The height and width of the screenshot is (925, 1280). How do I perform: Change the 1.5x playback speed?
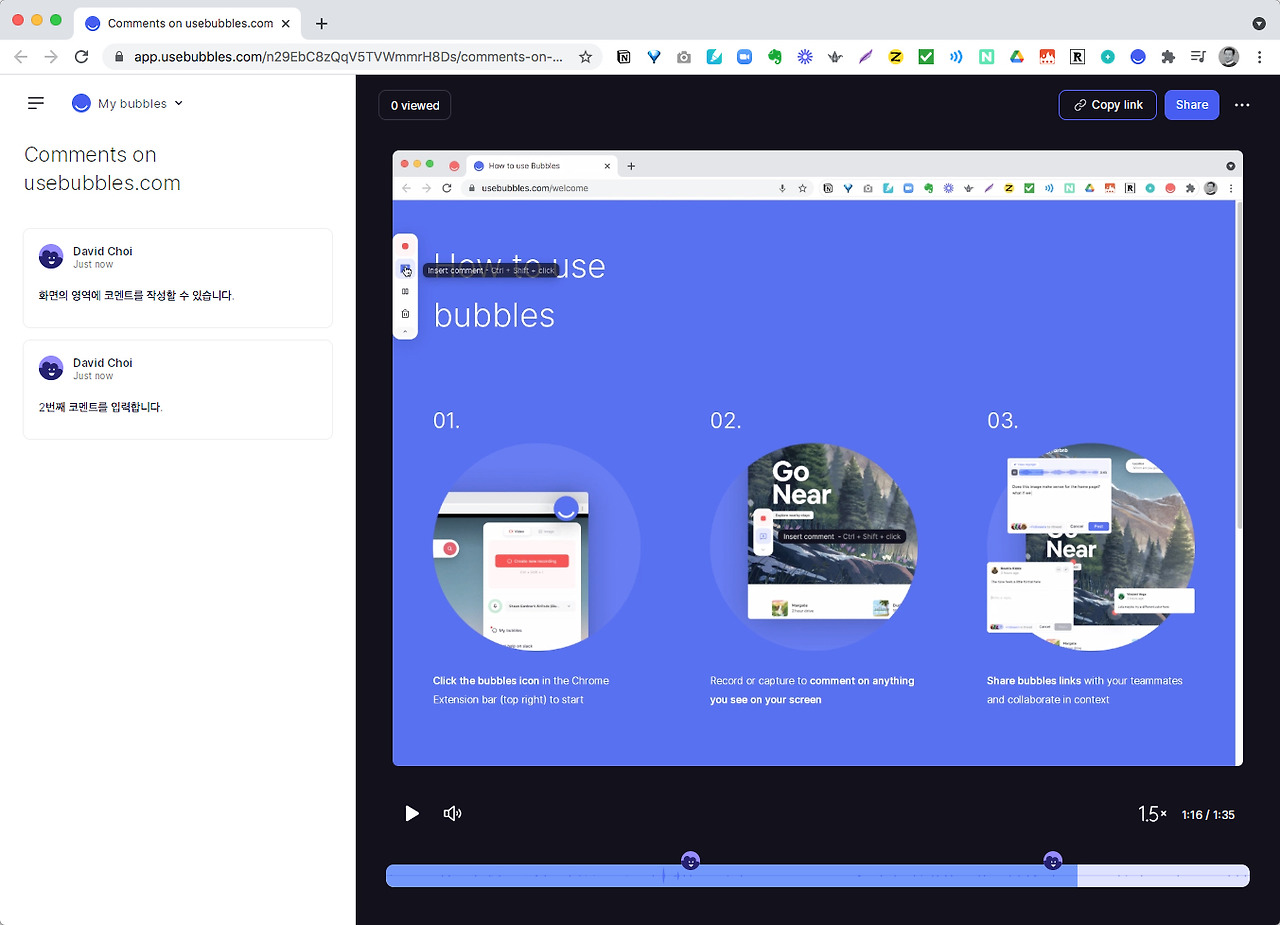(x=1152, y=814)
